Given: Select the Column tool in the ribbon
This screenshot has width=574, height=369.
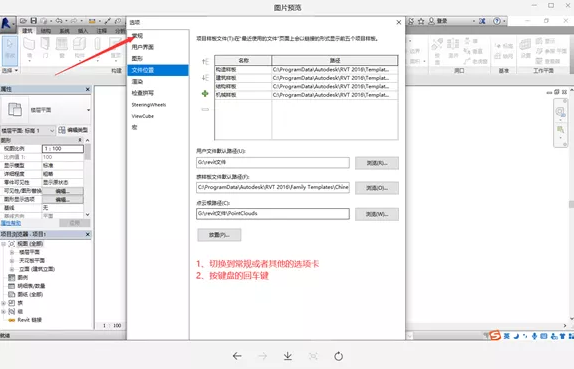Looking at the screenshot, I should (x=97, y=48).
